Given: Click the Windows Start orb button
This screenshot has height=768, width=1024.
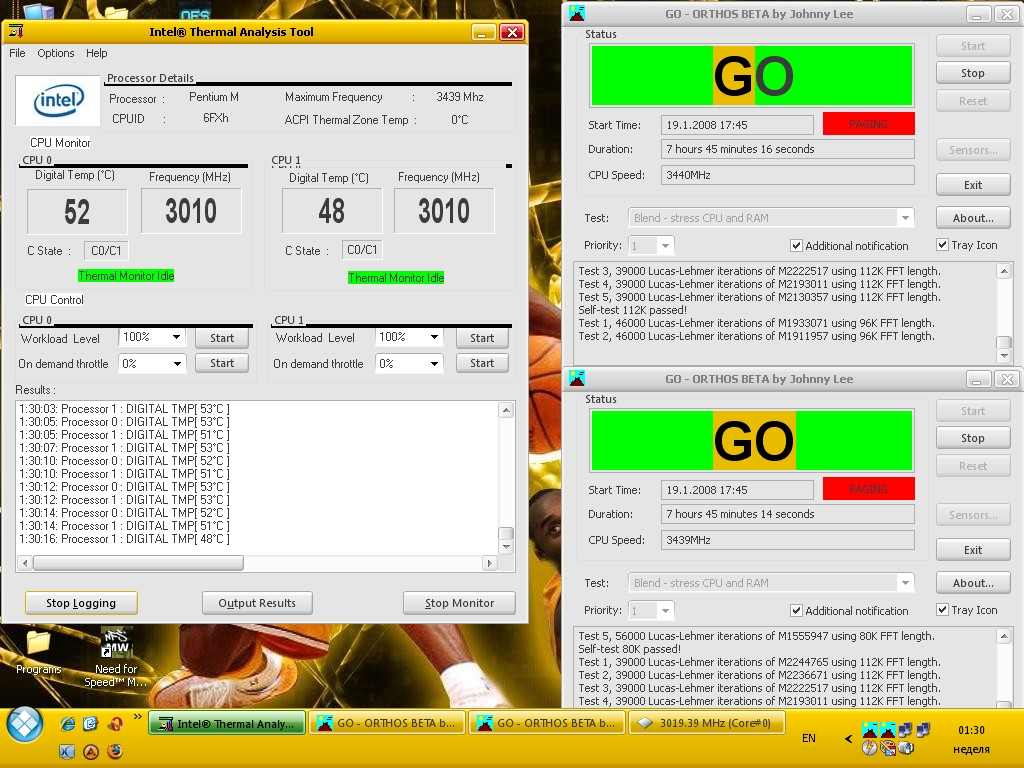Looking at the screenshot, I should point(25,725).
